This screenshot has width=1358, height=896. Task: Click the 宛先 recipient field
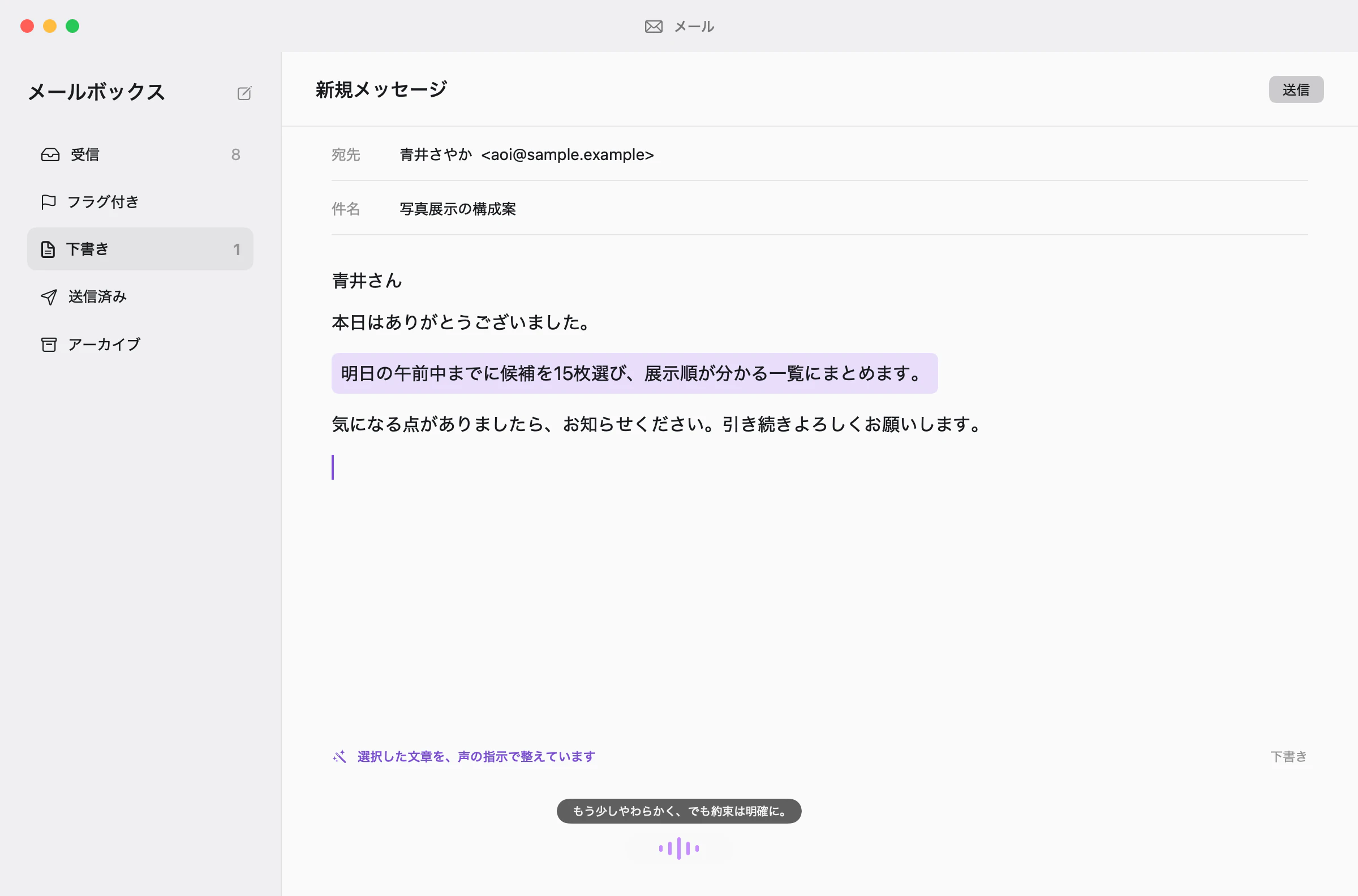(819, 154)
